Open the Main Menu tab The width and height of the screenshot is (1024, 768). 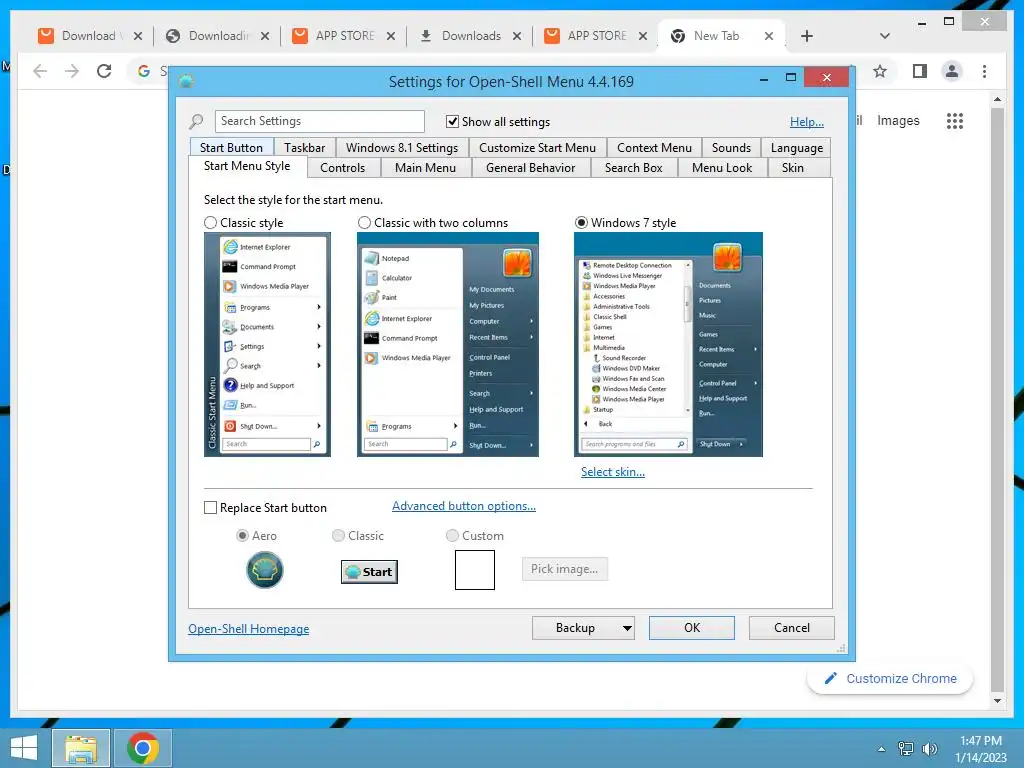point(425,168)
